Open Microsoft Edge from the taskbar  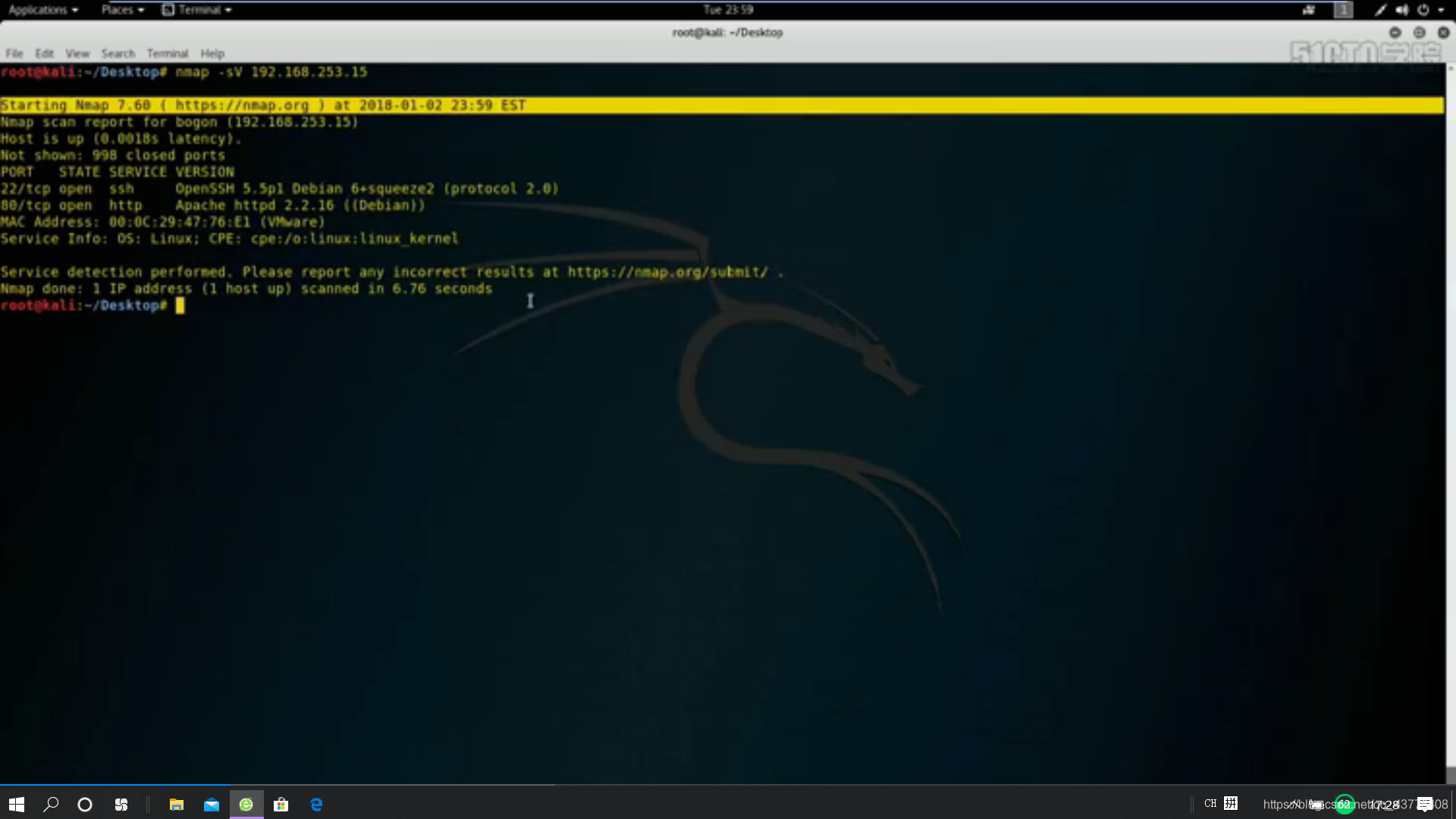pyautogui.click(x=316, y=805)
